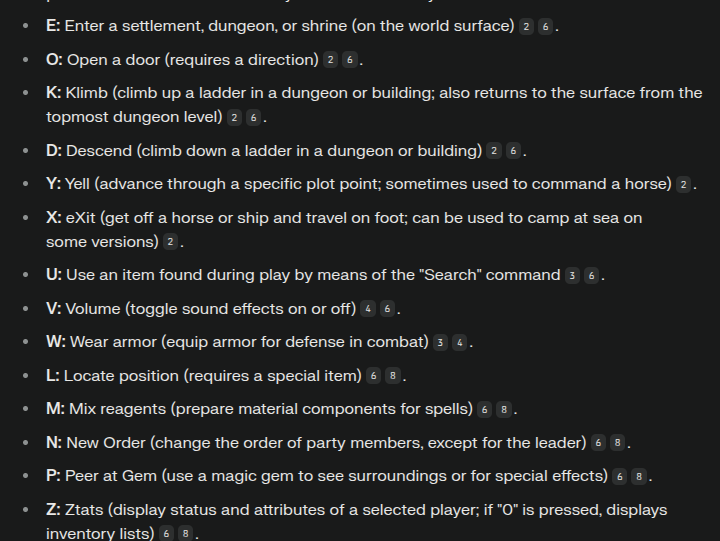Screen dimensions: 720x541
Task: Open citation 6 after New Order entry
Action: (x=598, y=443)
